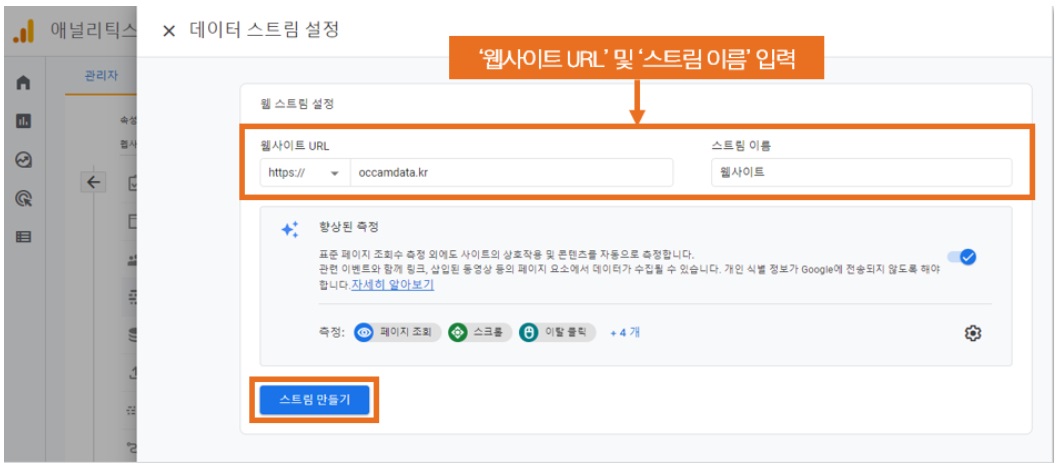
Task: Switch to the 관리자 tab
Action: [101, 76]
